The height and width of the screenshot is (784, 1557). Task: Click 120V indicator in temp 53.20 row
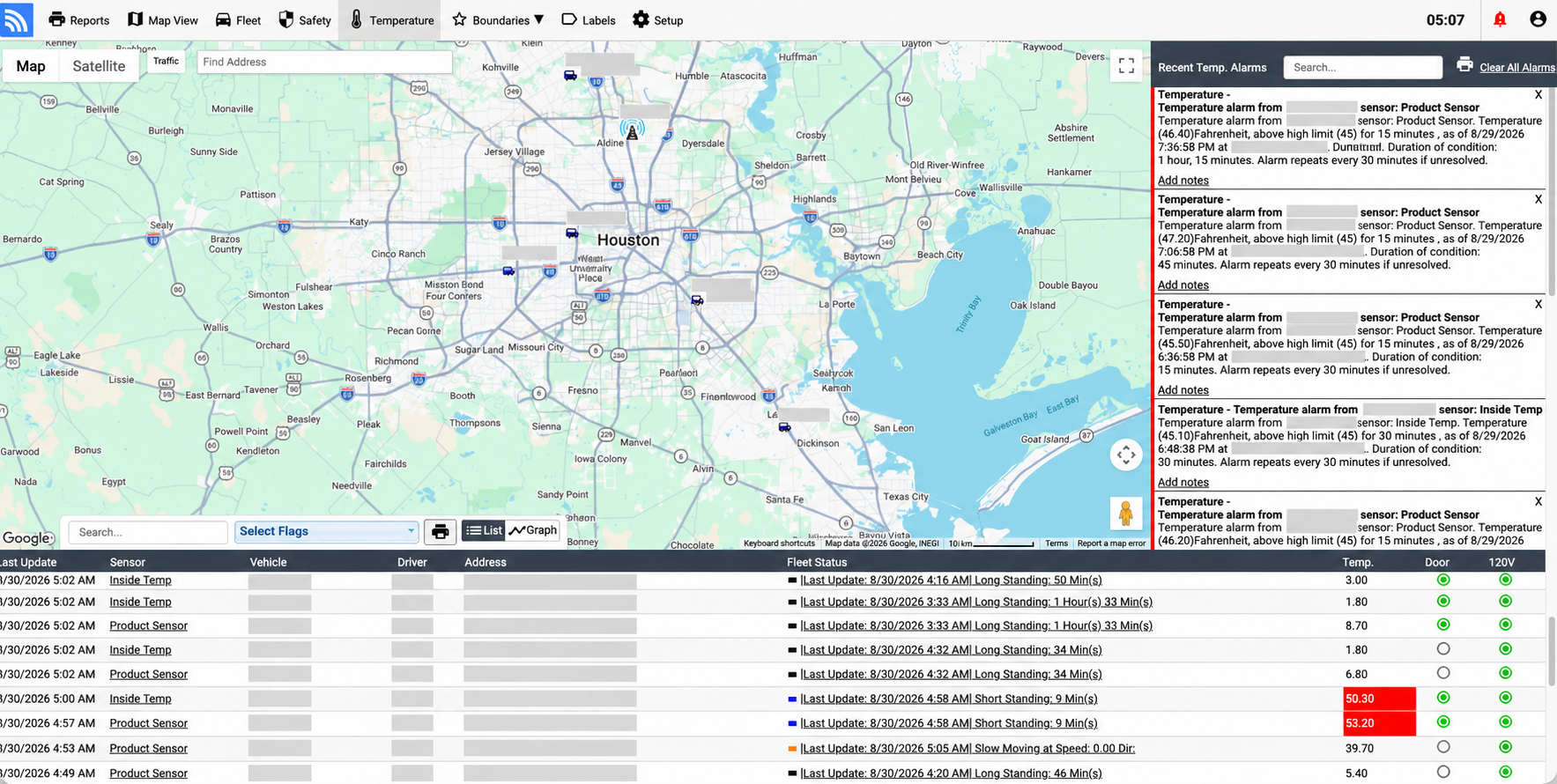pyautogui.click(x=1505, y=722)
